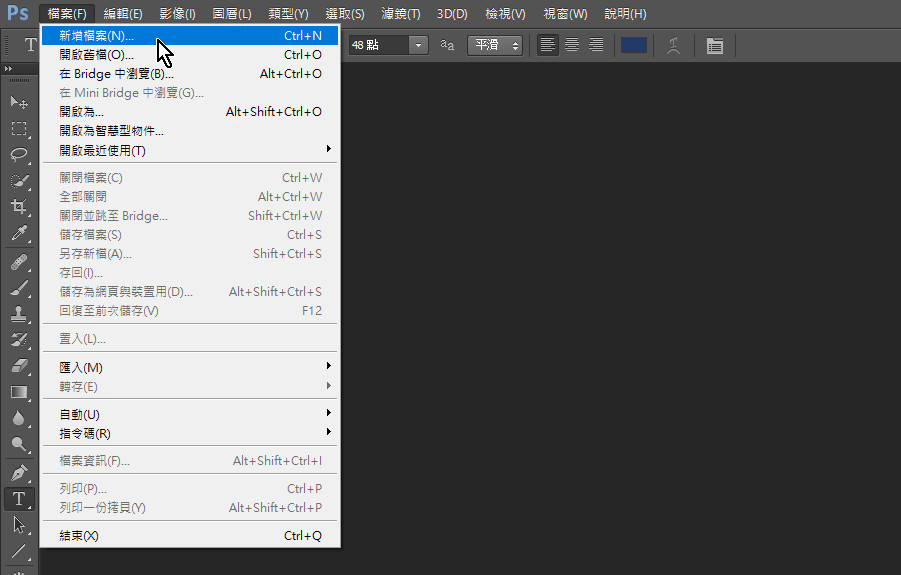Open the 類型(Y) menu
The image size is (901, 575).
tap(288, 13)
